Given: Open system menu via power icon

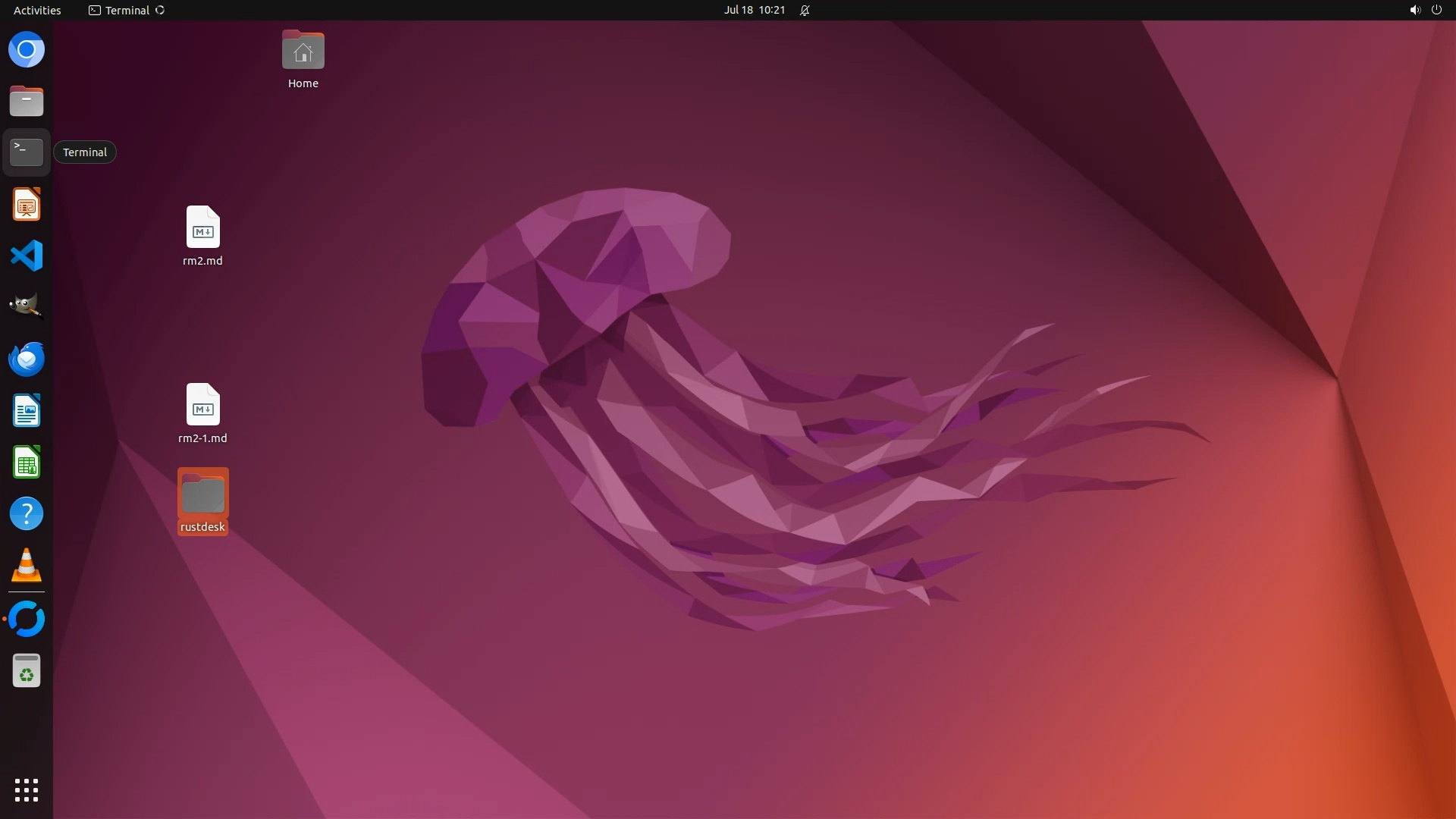Looking at the screenshot, I should 1436,10.
